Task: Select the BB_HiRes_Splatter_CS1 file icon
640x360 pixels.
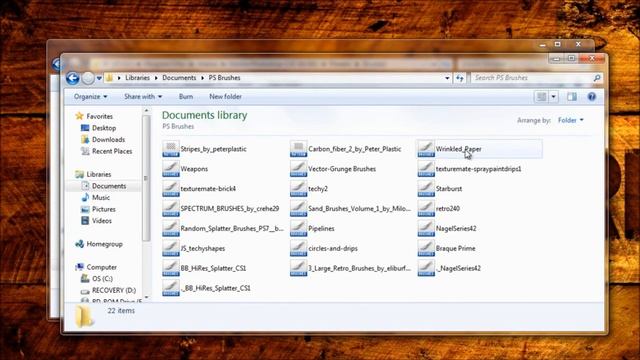Action: pos(171,268)
